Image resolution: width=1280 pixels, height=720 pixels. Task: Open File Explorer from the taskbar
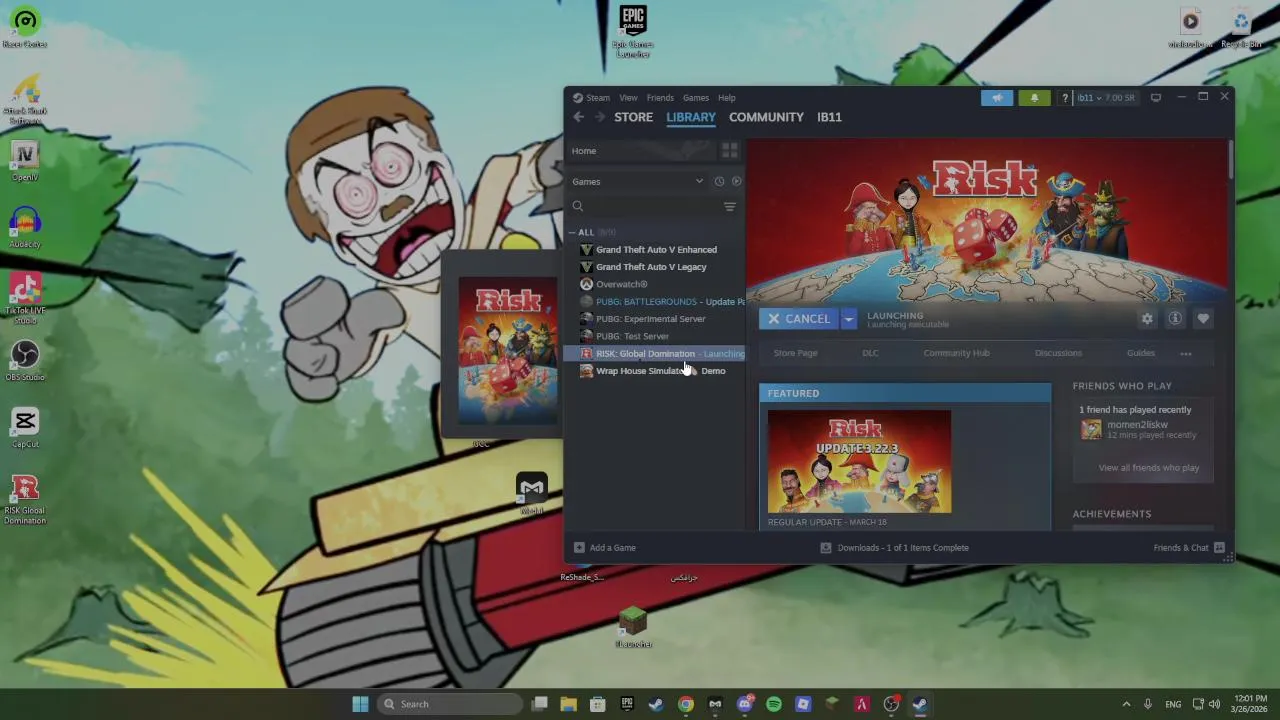click(x=568, y=704)
